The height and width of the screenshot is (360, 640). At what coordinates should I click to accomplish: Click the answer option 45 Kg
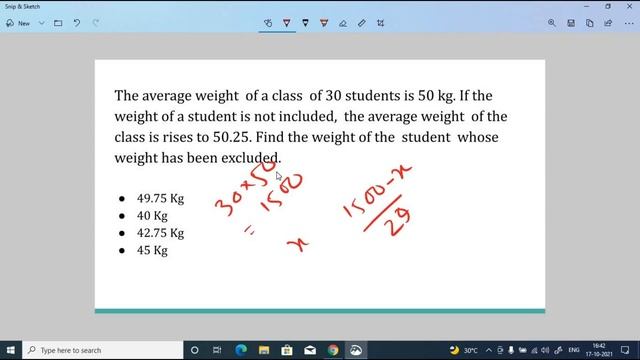[x=152, y=250]
